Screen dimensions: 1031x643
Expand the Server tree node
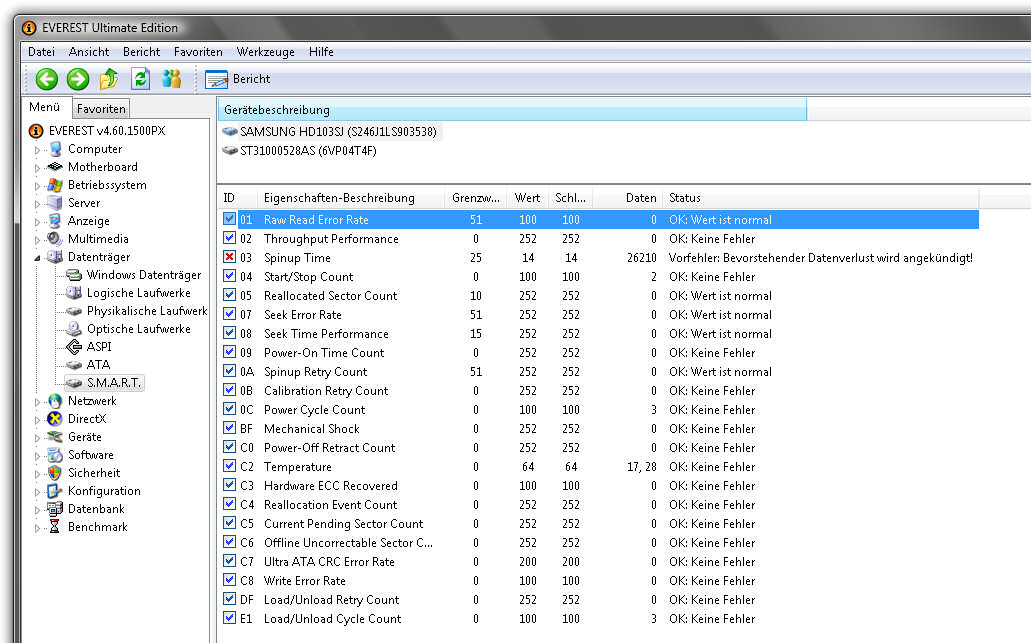(37, 204)
